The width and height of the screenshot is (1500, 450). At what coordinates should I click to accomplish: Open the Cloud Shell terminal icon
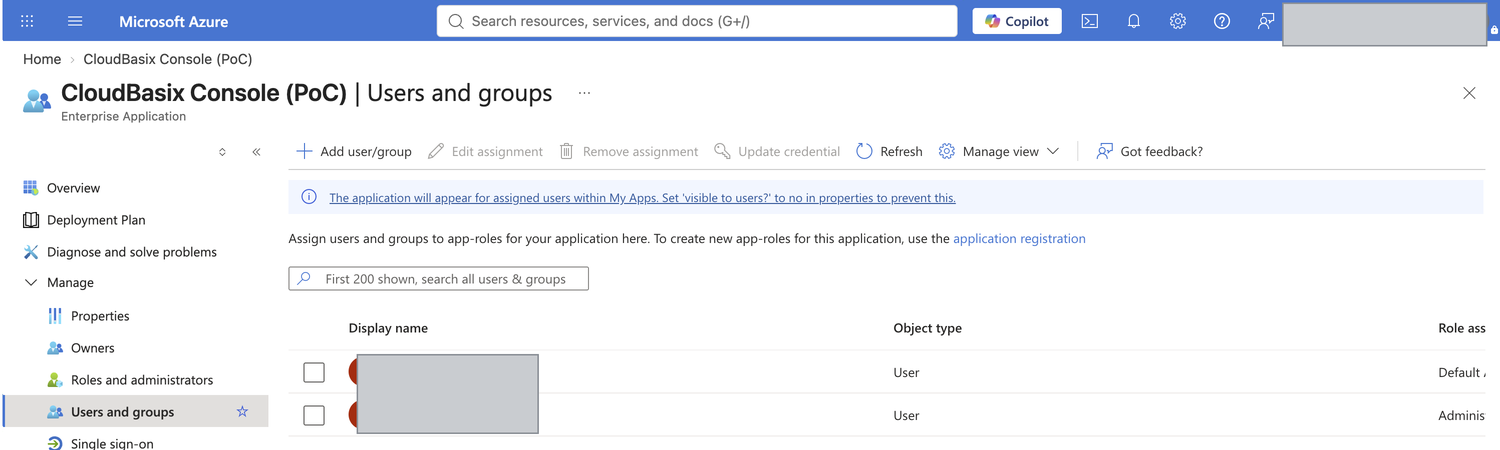1090,21
